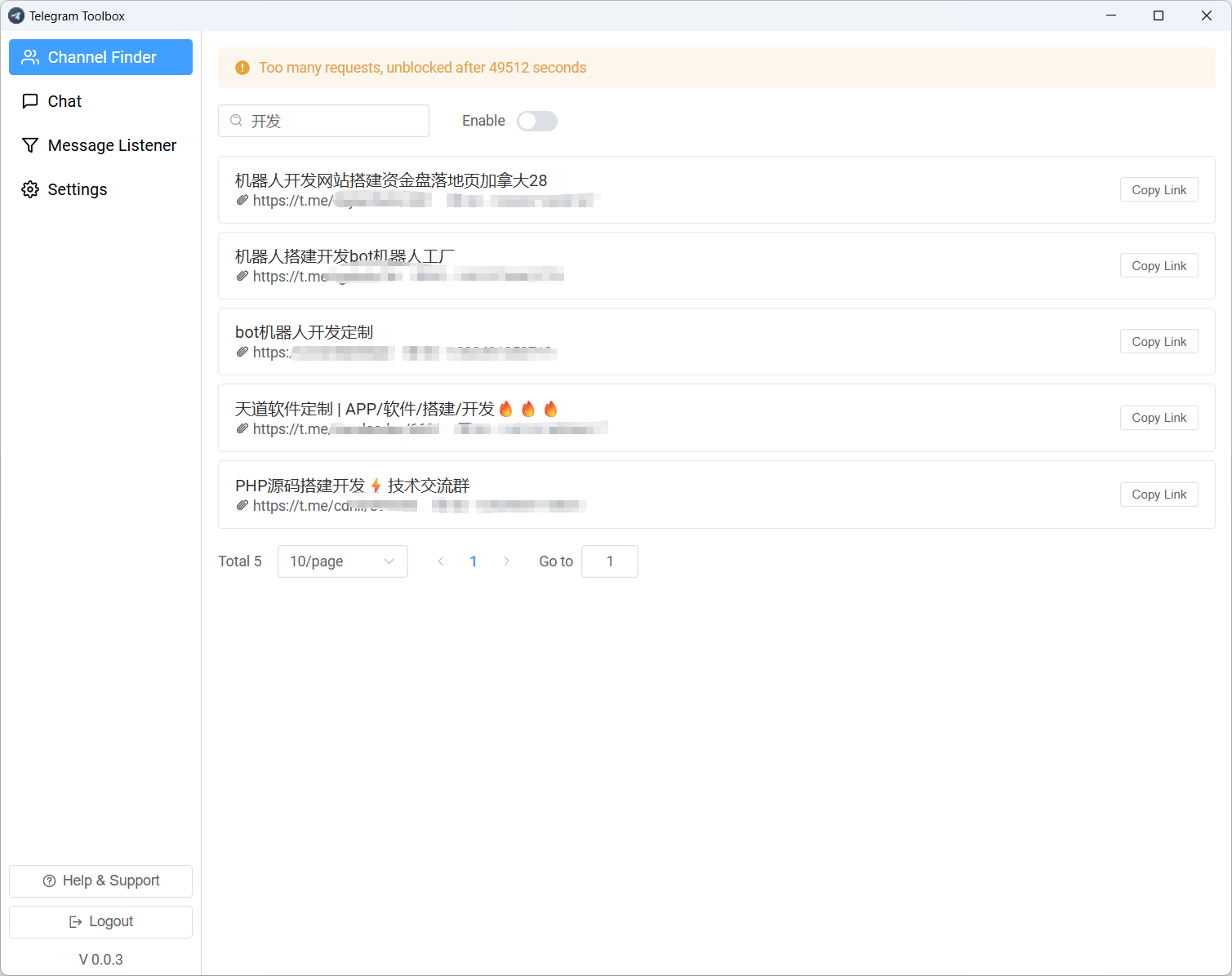Open Settings in the sidebar
This screenshot has height=976, width=1232.
coord(100,189)
